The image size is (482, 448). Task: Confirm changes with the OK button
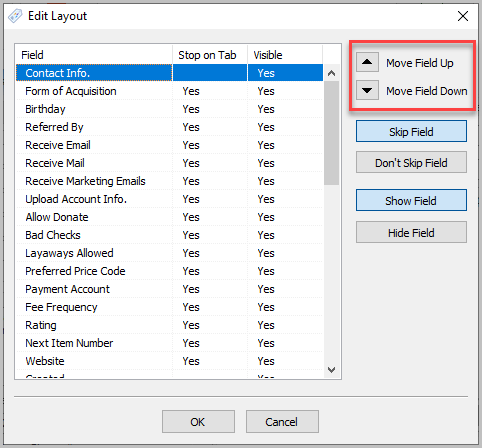pyautogui.click(x=198, y=422)
